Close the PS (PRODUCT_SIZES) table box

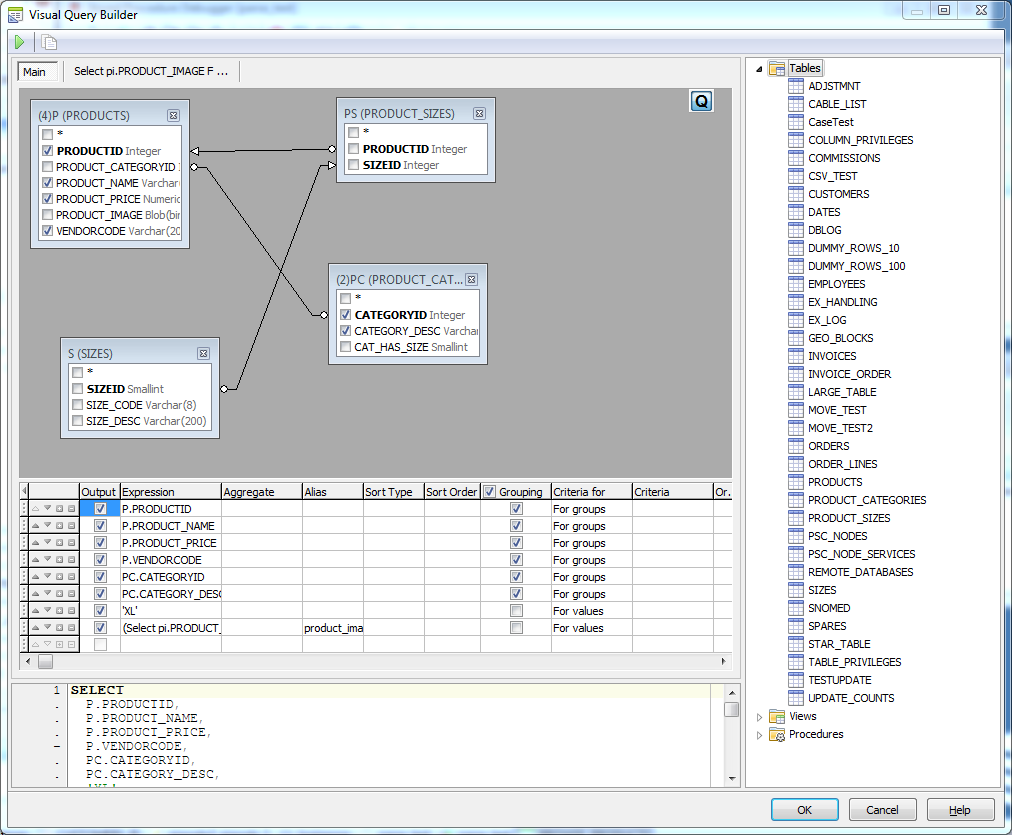tap(479, 114)
